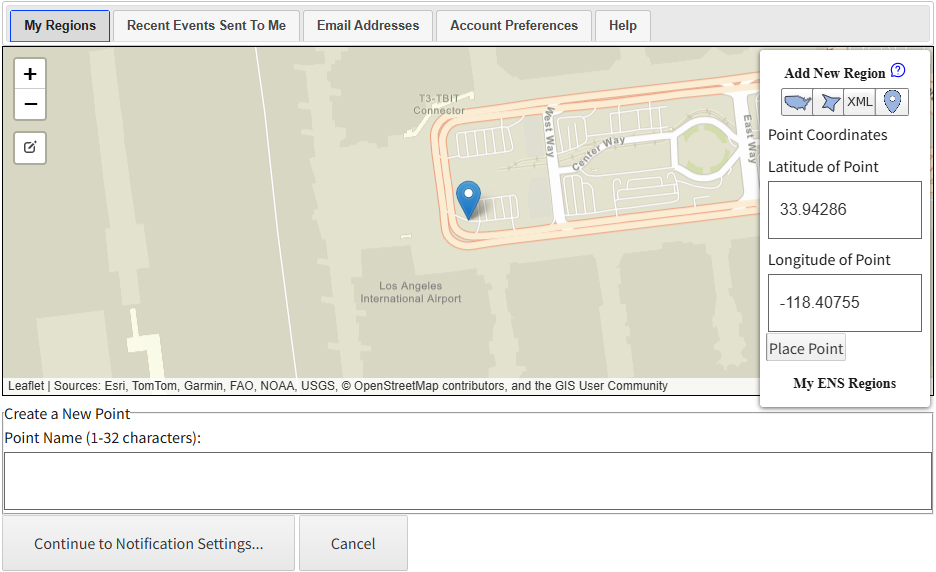Open the Help tab
936x572 pixels.
623,26
